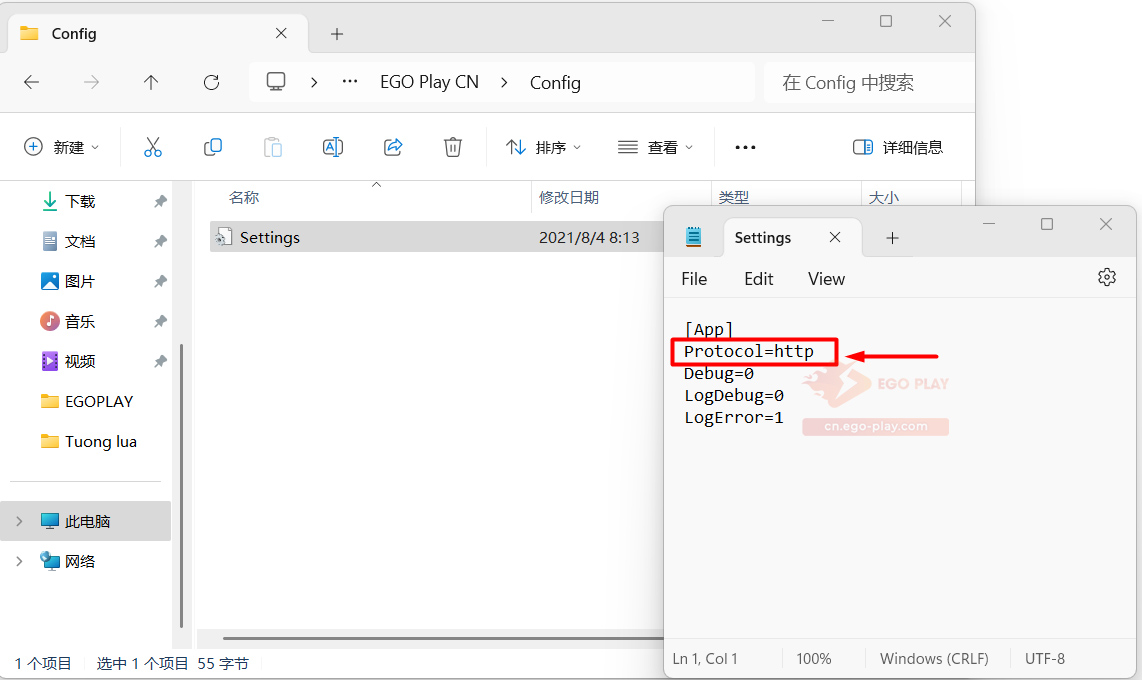This screenshot has width=1142, height=680.
Task: Click the 100% zoom level in Notepad
Action: coord(814,659)
